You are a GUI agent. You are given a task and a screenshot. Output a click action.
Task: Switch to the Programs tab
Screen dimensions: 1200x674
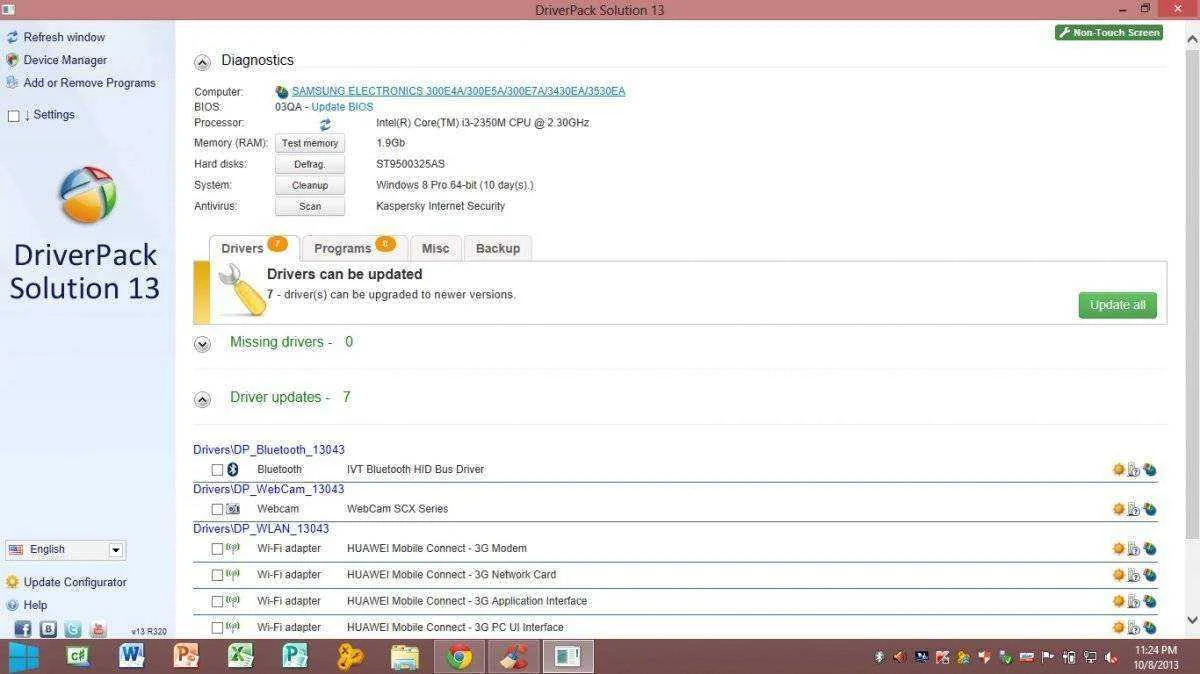354,248
